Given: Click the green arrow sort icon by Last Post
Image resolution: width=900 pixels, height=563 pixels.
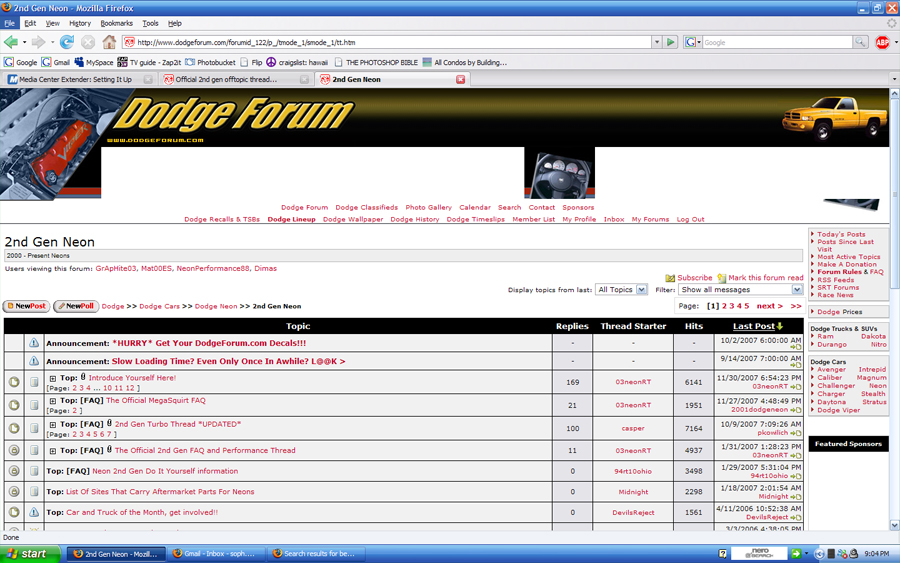Looking at the screenshot, I should (779, 326).
